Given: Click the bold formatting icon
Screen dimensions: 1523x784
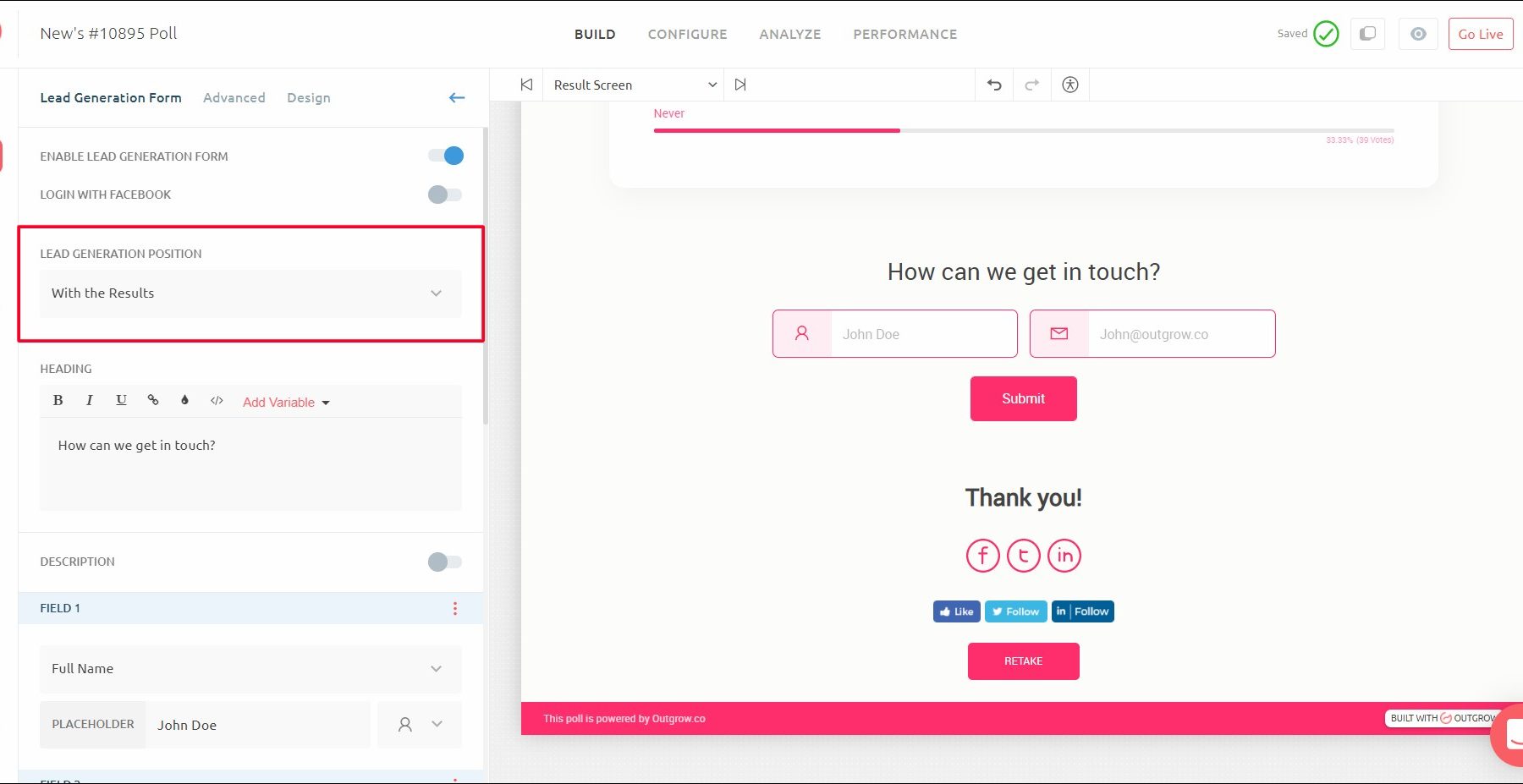Looking at the screenshot, I should click(58, 401).
